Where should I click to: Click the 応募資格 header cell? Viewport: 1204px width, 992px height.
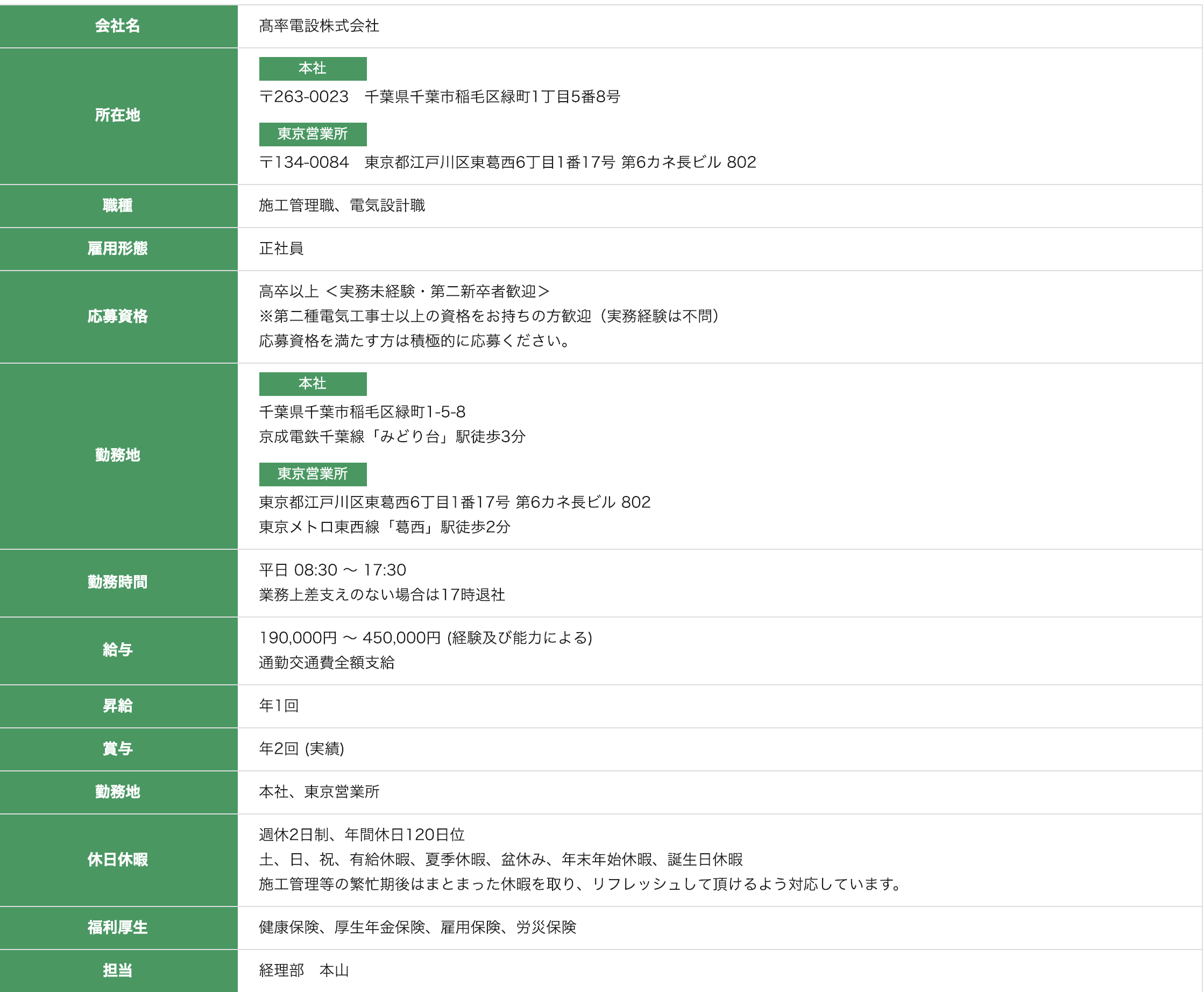click(118, 316)
